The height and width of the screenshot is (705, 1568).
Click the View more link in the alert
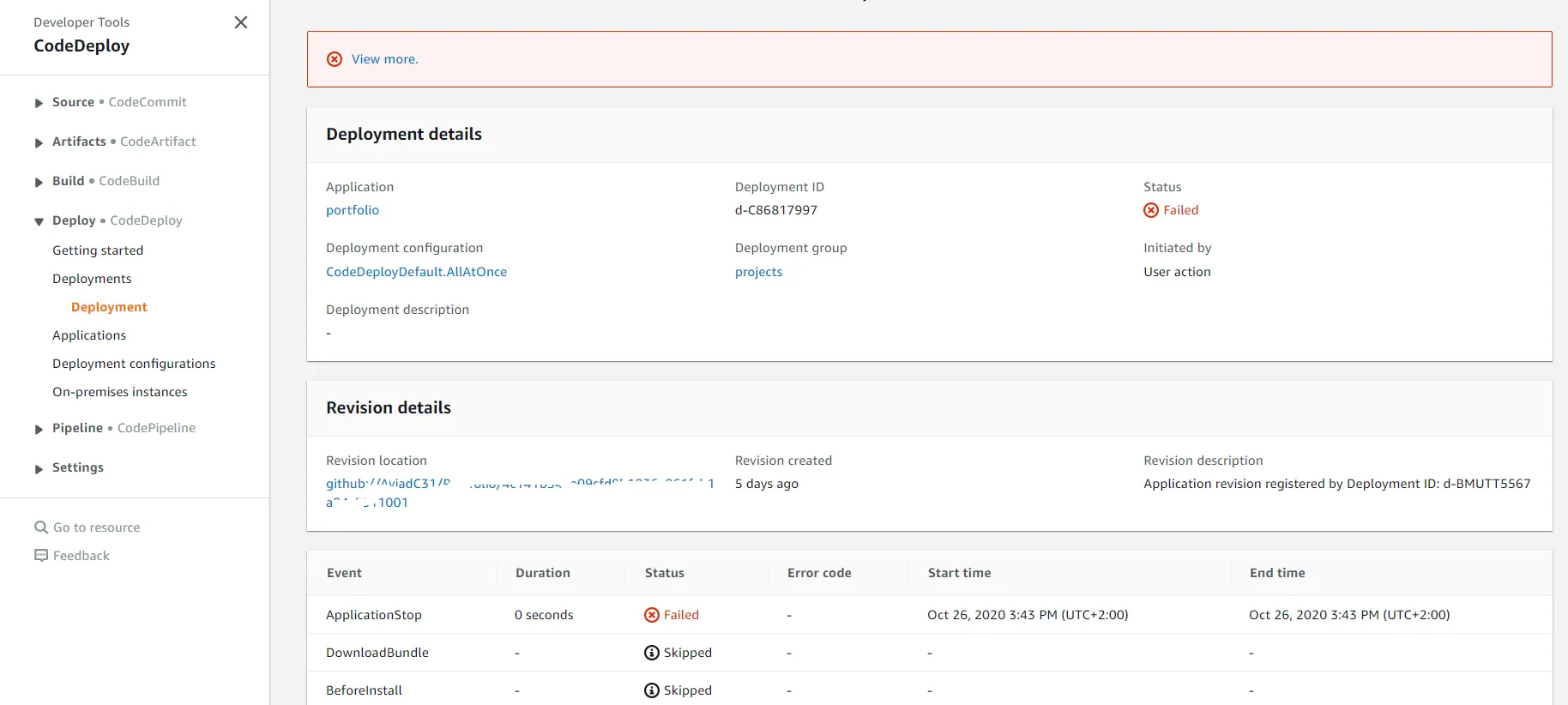click(385, 59)
